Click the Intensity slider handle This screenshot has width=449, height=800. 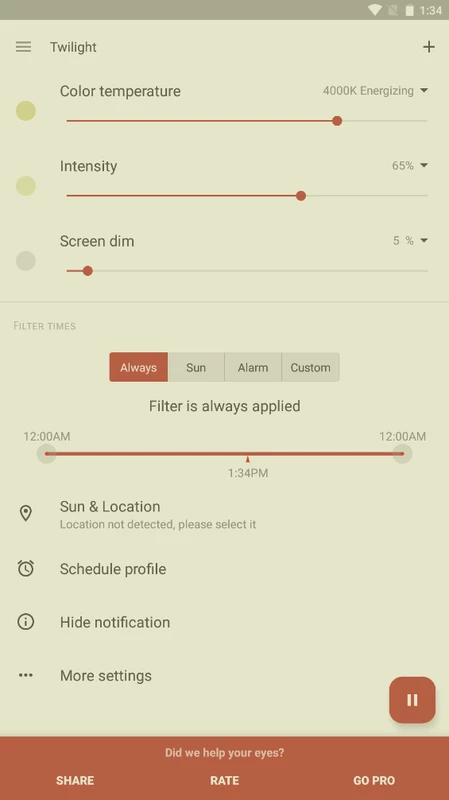tap(301, 196)
